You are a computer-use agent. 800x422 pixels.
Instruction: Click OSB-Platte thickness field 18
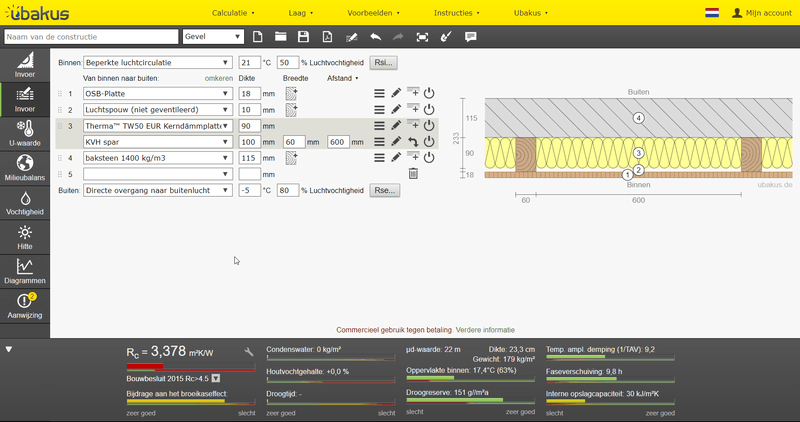(x=249, y=93)
